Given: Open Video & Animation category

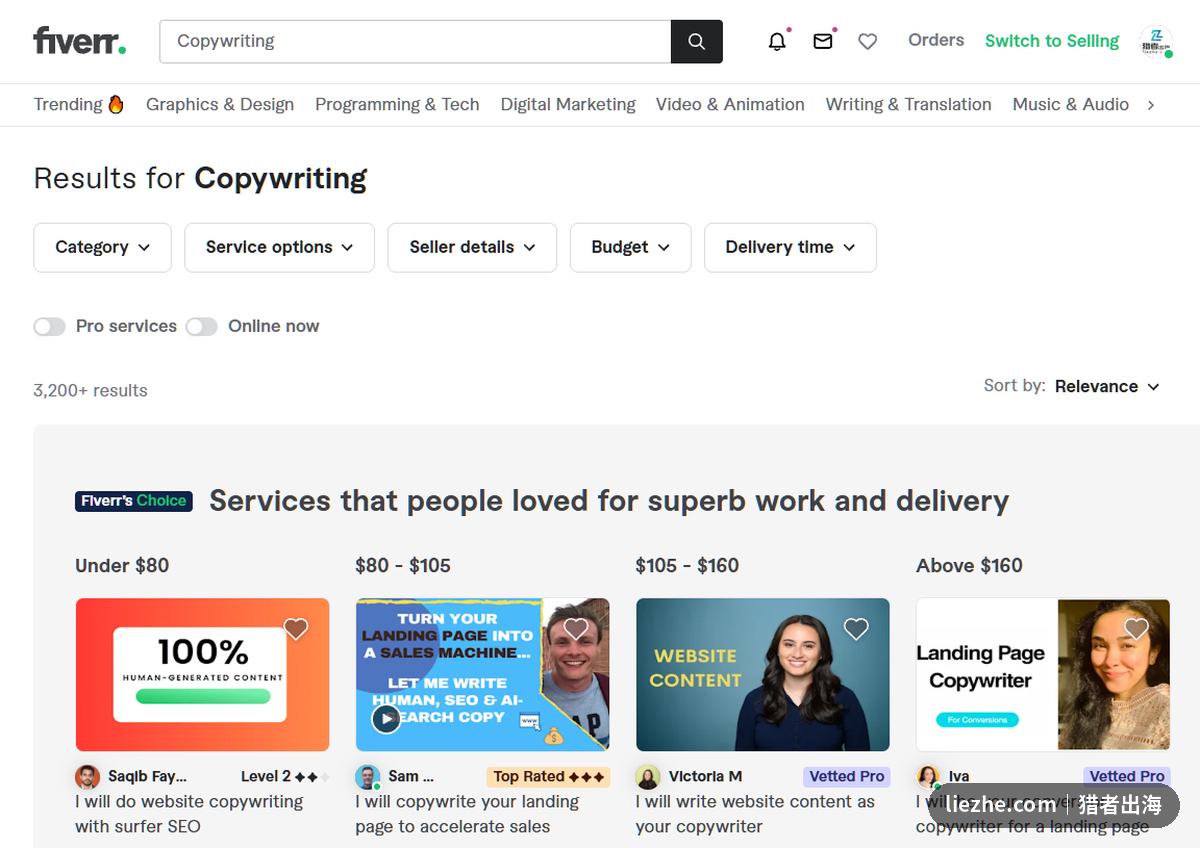Looking at the screenshot, I should [730, 104].
